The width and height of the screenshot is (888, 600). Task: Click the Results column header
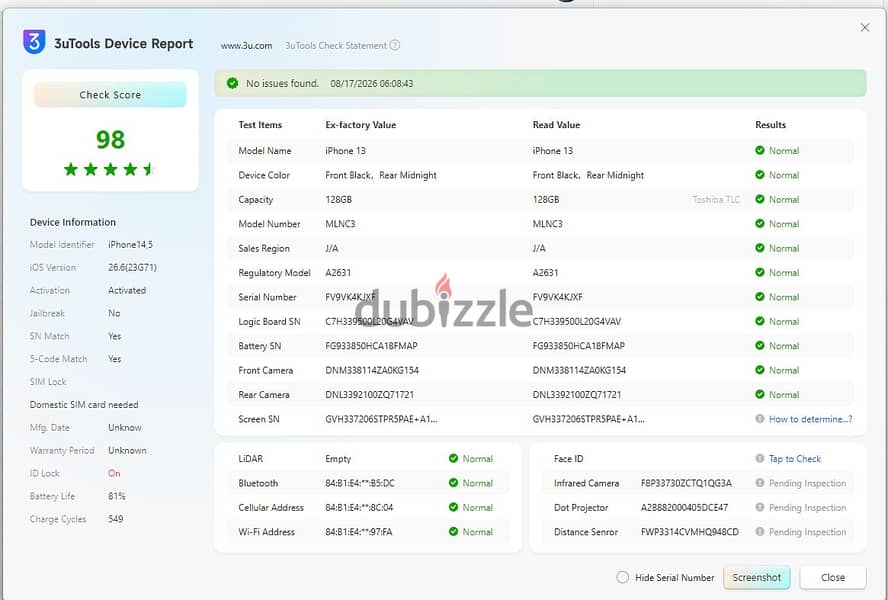pyautogui.click(x=770, y=125)
